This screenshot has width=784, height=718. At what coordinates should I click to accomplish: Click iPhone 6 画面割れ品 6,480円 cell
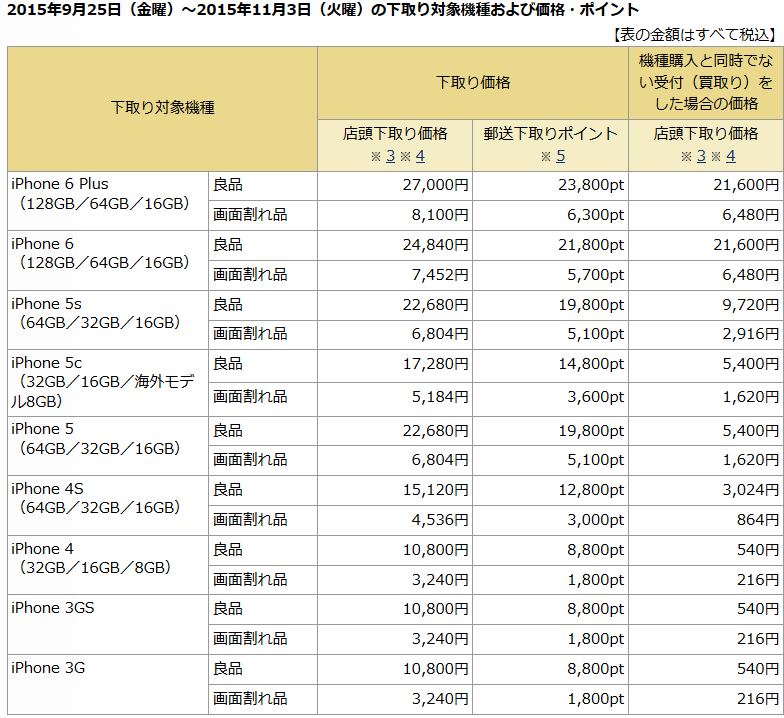tap(706, 276)
